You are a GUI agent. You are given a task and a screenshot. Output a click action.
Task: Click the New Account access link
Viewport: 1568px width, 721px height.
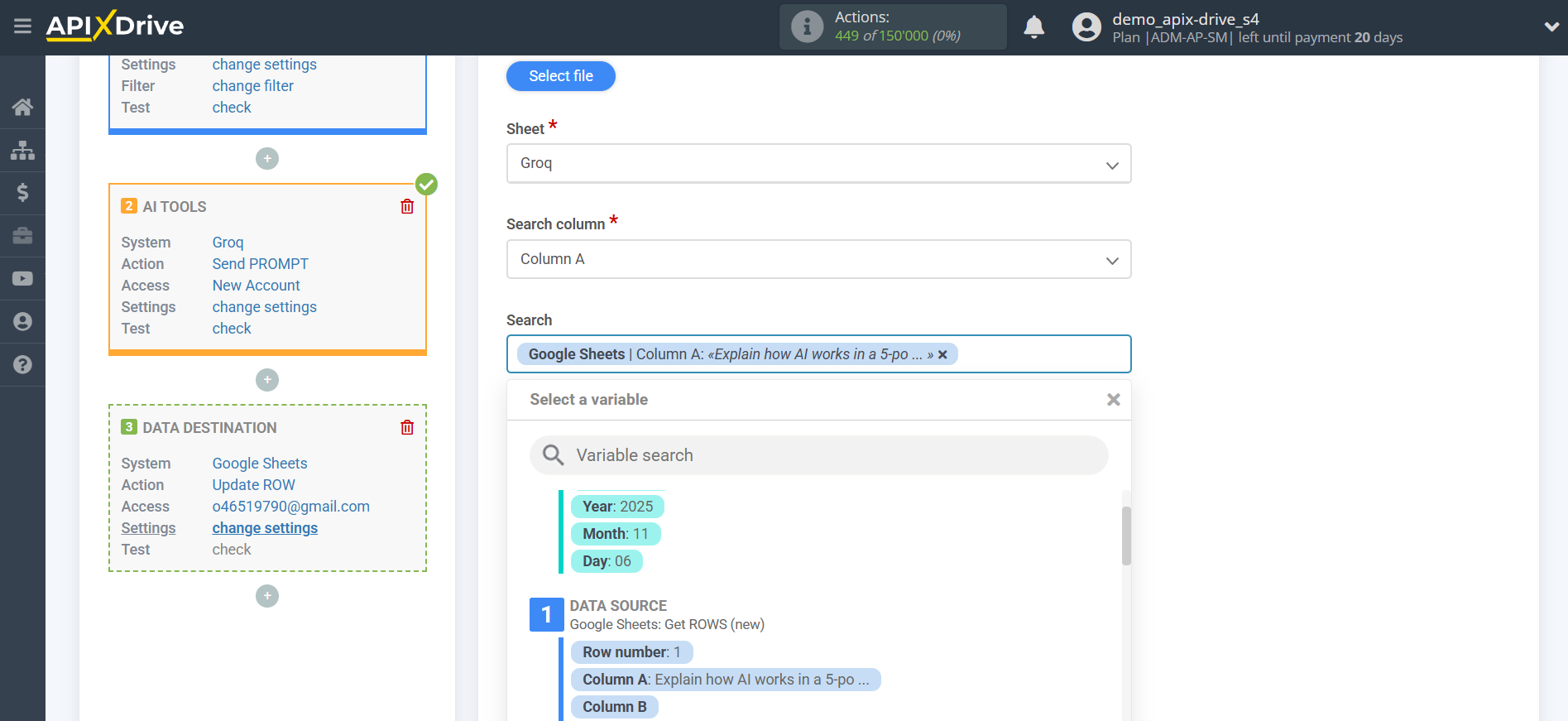256,286
